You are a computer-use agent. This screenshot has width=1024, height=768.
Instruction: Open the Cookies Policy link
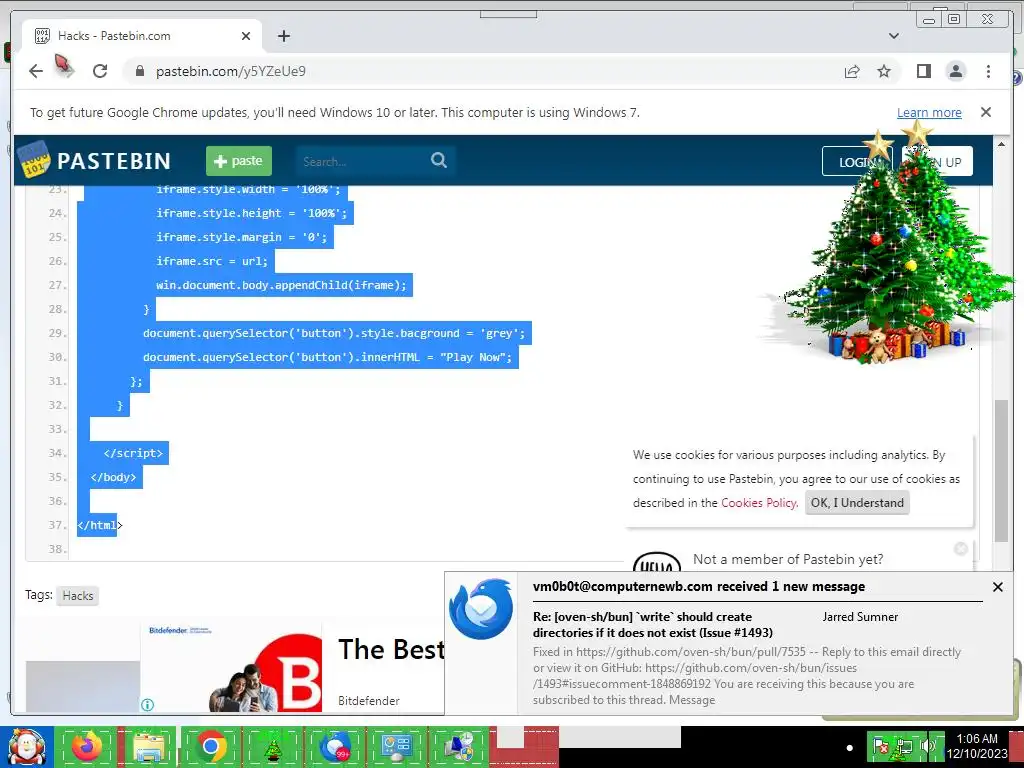pyautogui.click(x=758, y=503)
